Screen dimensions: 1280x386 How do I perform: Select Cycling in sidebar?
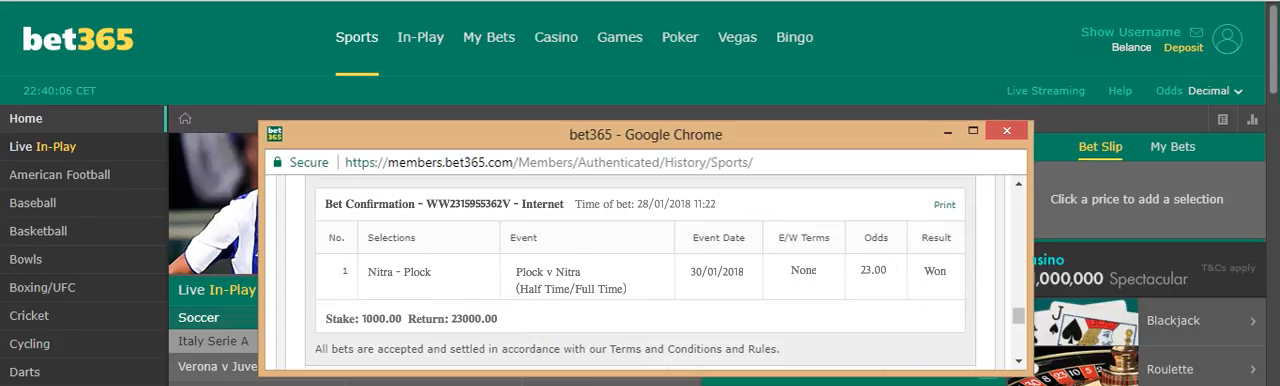click(83, 344)
